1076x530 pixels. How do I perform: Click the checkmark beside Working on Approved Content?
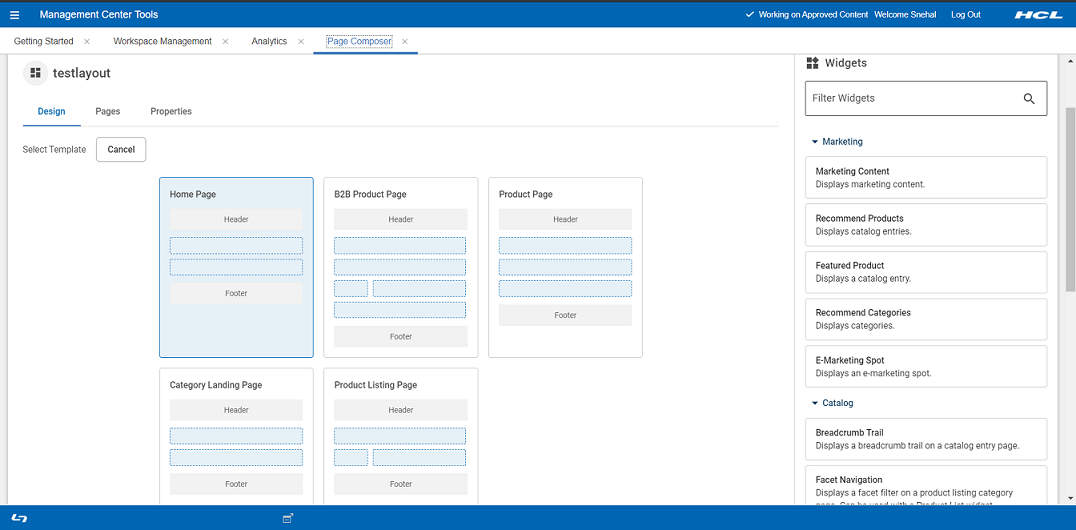tap(750, 15)
